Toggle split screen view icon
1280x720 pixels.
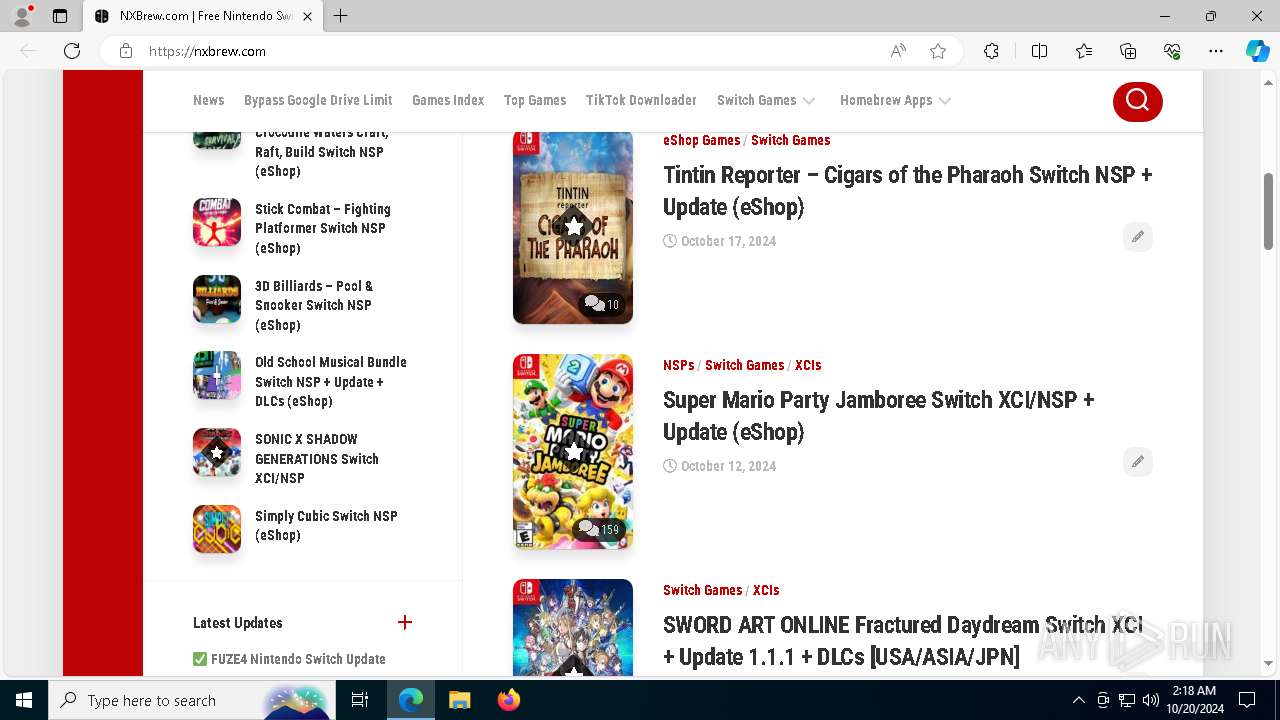(1039, 51)
